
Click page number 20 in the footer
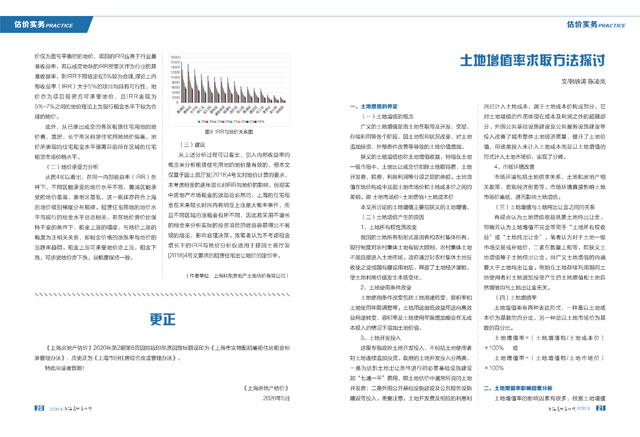[x=39, y=408]
